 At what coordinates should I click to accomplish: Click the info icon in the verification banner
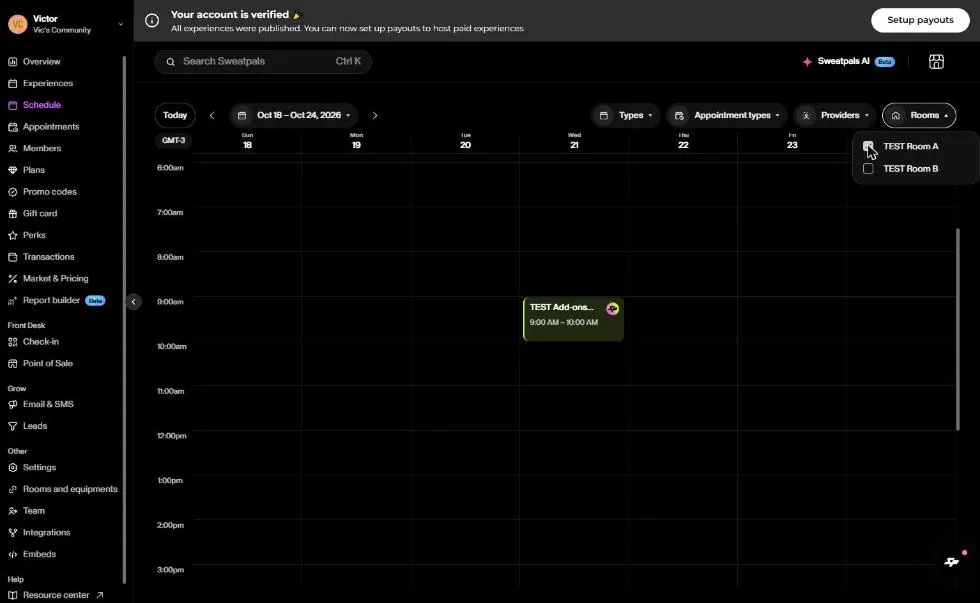[x=152, y=21]
